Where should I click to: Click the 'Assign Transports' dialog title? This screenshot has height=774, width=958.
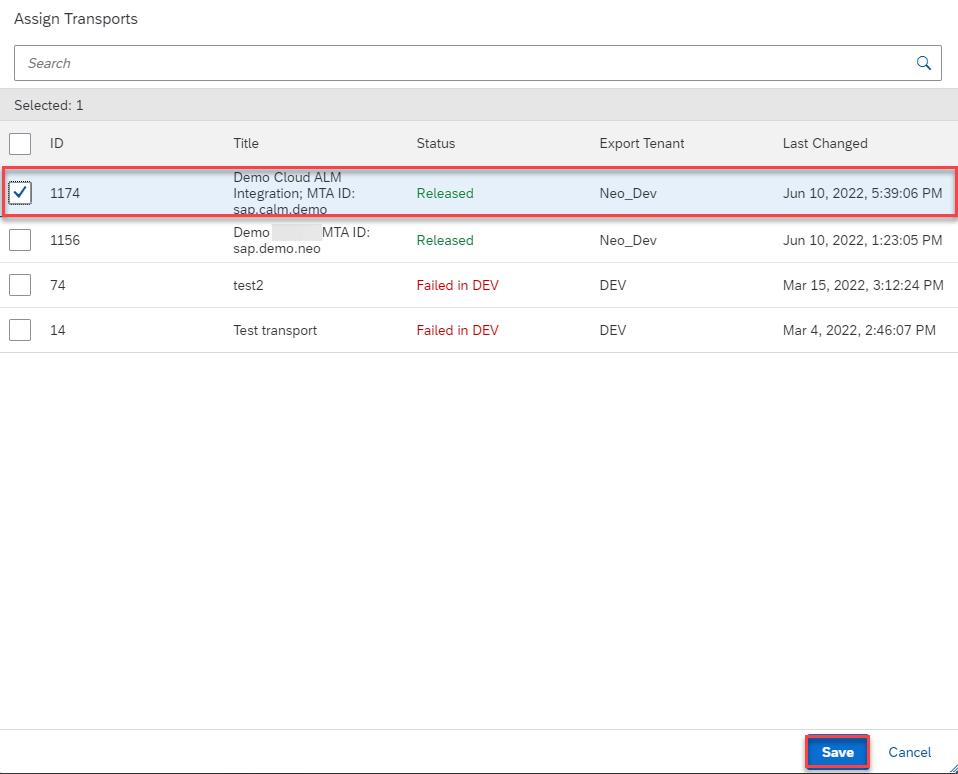pyautogui.click(x=76, y=19)
